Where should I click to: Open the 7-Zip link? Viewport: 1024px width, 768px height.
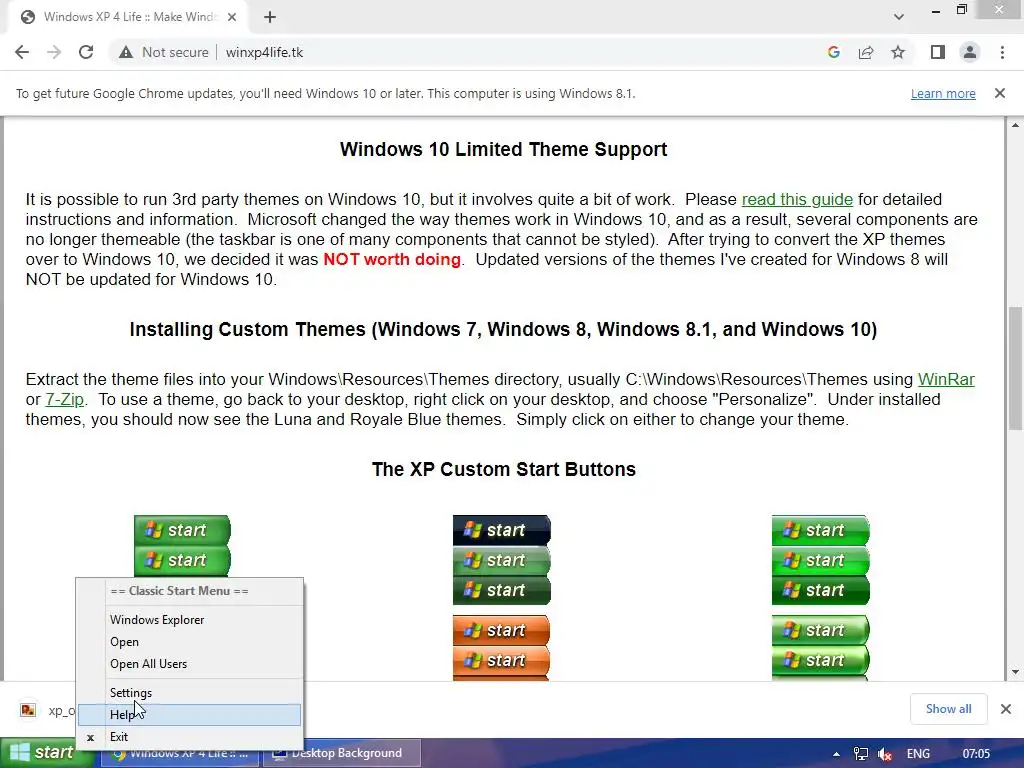point(65,399)
